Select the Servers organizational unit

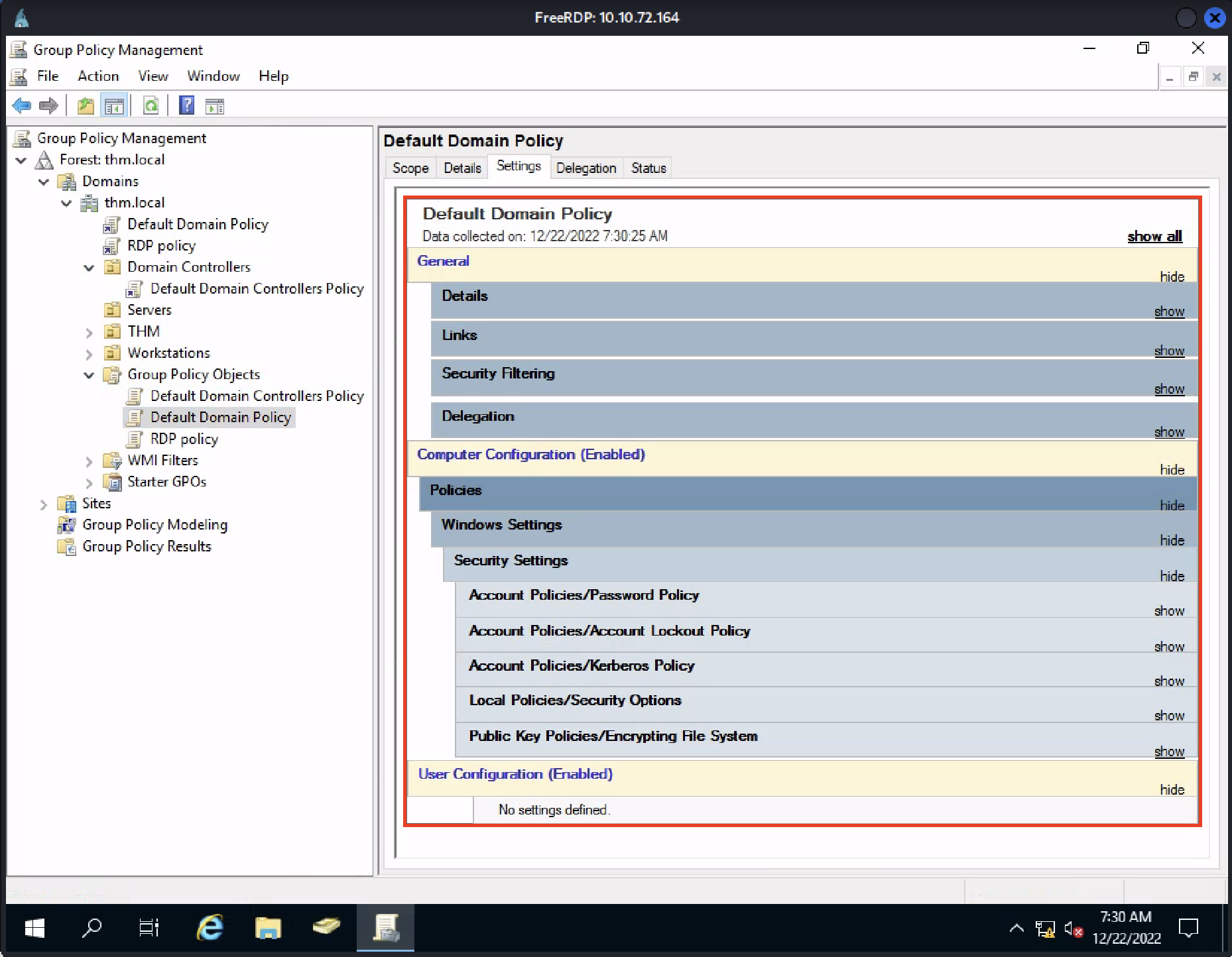click(149, 310)
